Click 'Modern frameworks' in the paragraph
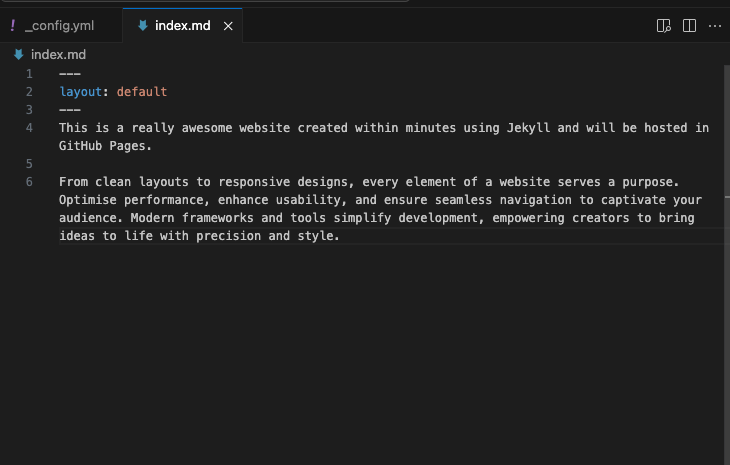Viewport: 730px width, 465px height. [x=192, y=218]
